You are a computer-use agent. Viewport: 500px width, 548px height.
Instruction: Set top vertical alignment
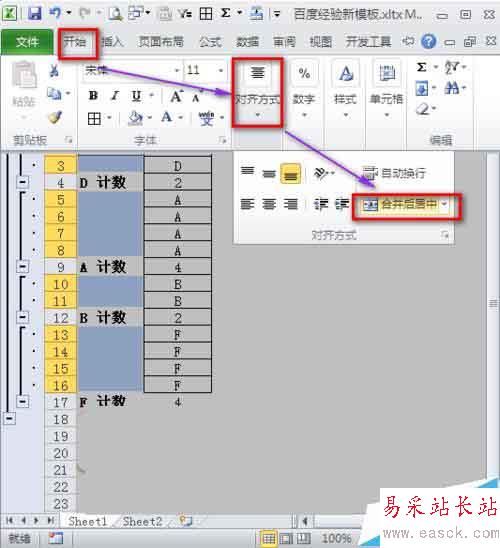[247, 171]
